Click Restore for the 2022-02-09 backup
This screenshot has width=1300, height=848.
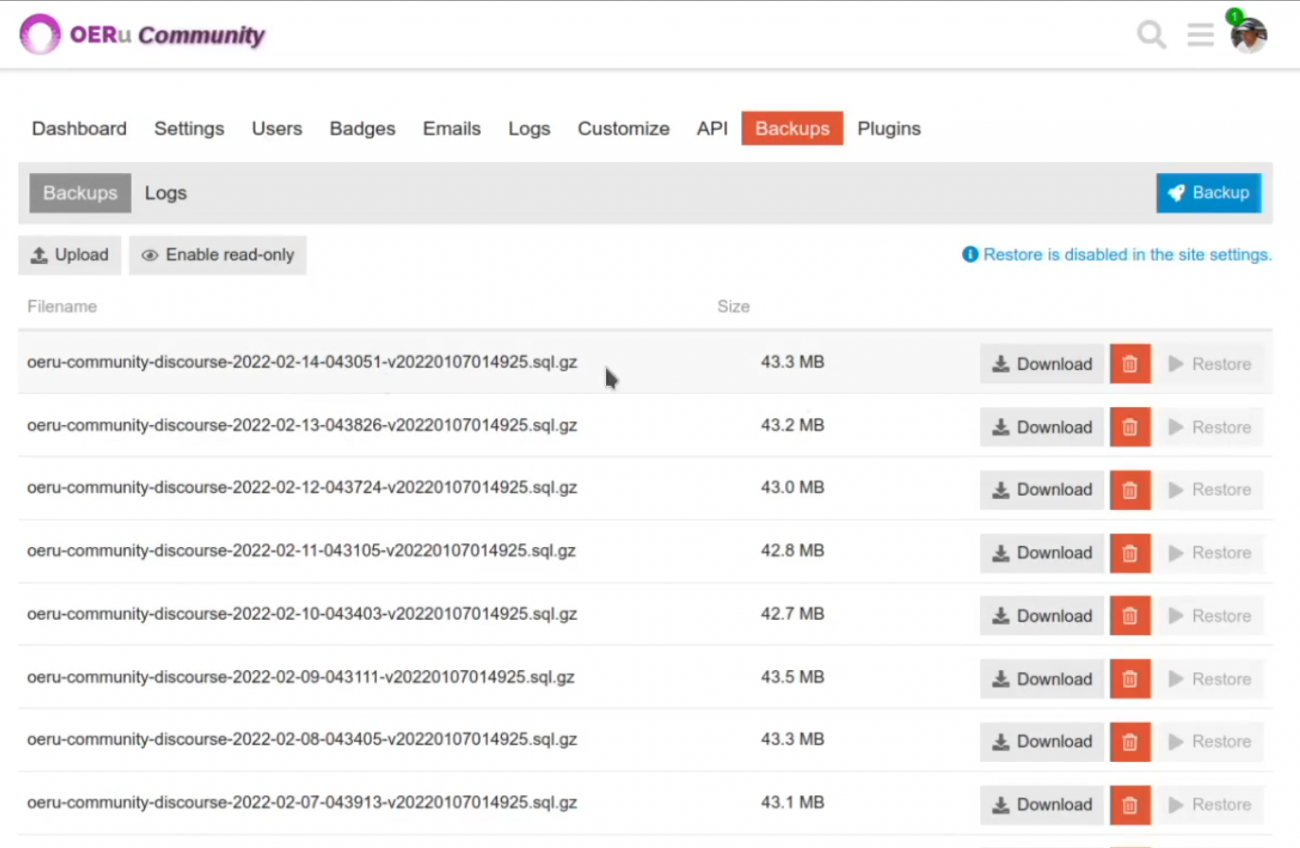1210,679
